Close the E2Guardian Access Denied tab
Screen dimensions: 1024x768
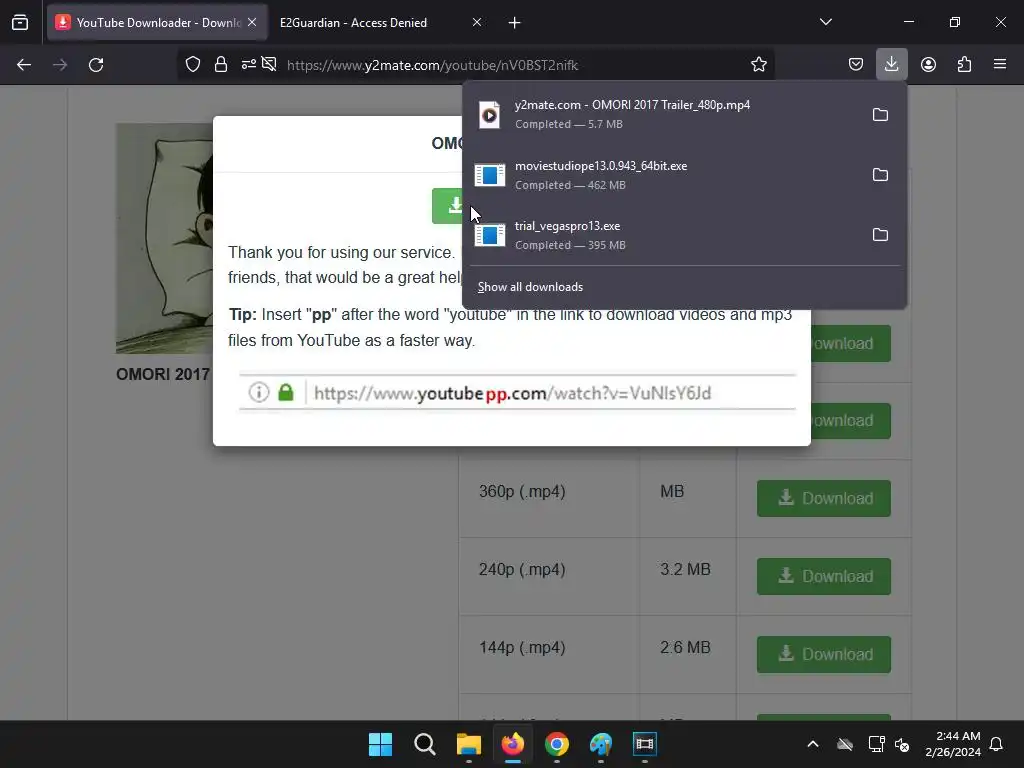[477, 22]
